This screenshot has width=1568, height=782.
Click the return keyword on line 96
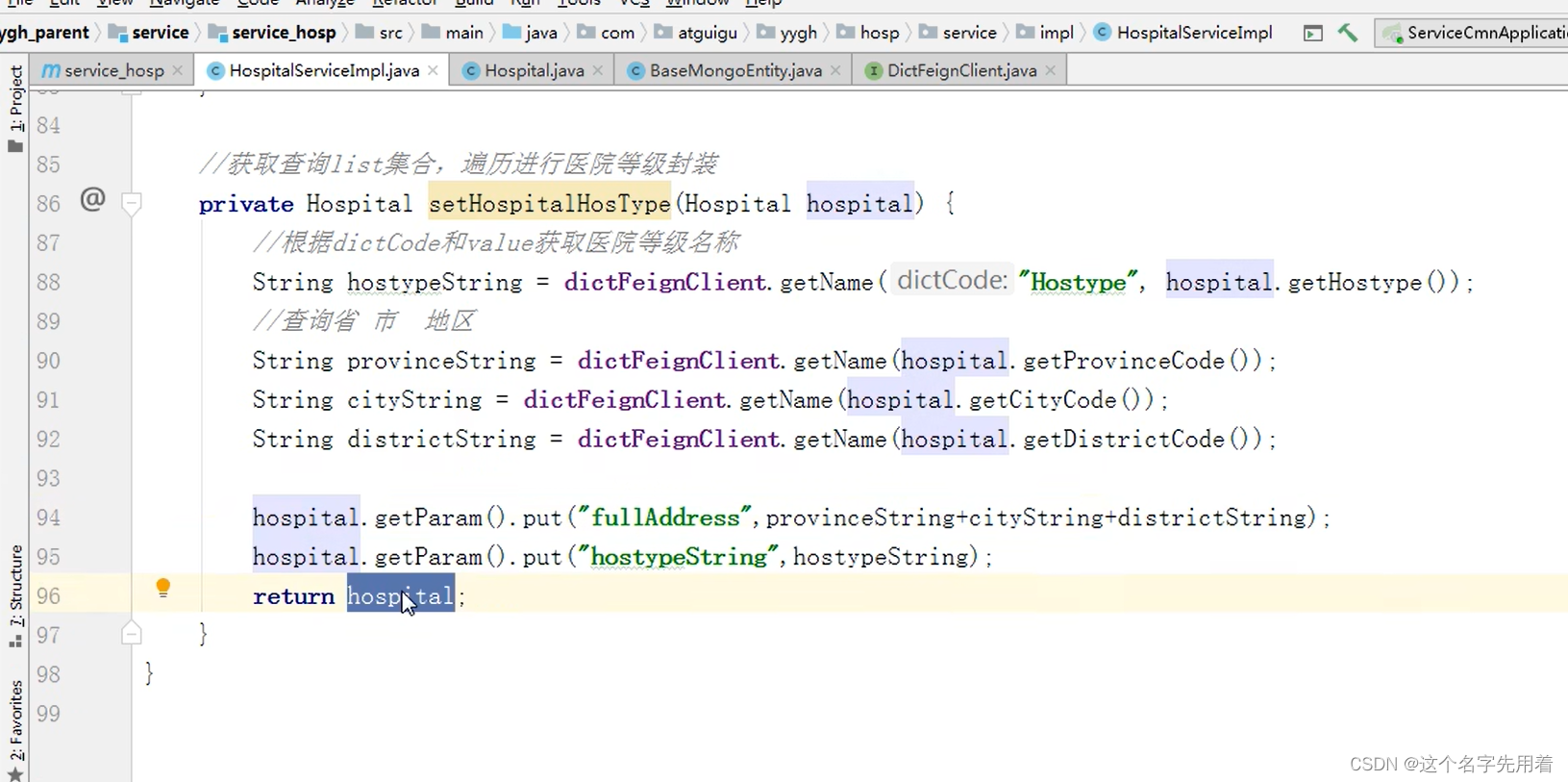click(293, 596)
